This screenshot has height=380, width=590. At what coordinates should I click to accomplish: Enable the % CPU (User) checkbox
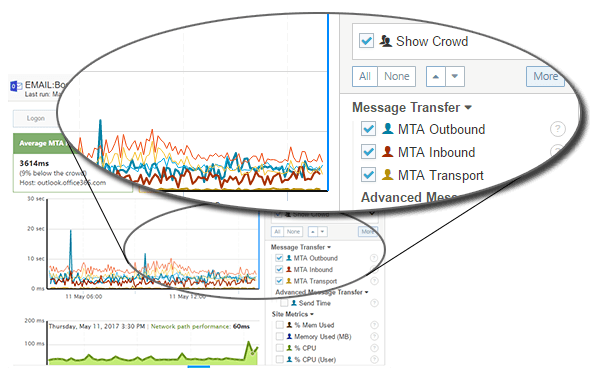tap(279, 360)
